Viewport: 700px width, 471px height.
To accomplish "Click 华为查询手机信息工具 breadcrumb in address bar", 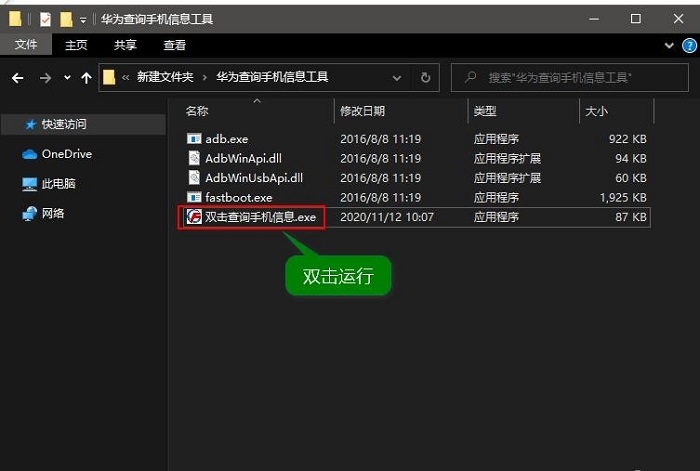I will point(272,77).
